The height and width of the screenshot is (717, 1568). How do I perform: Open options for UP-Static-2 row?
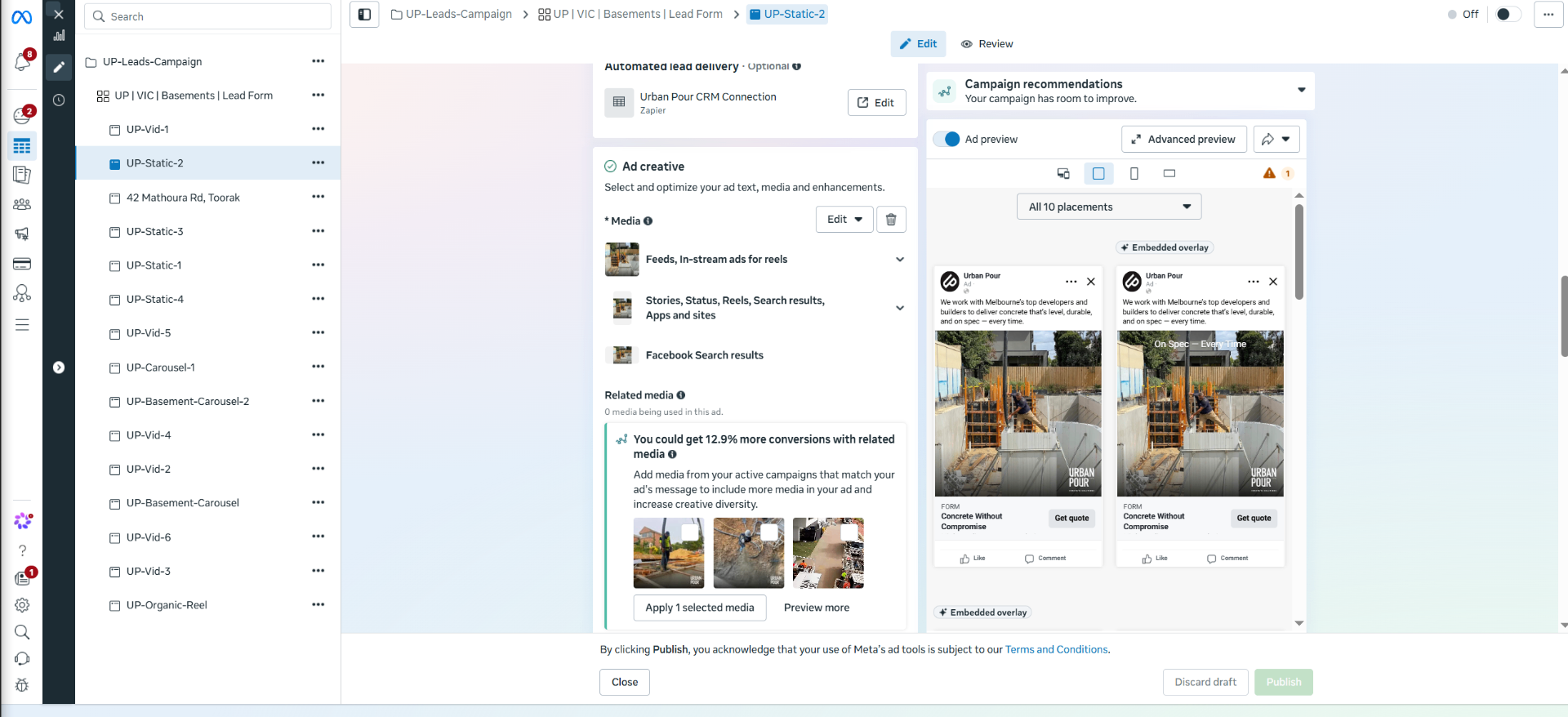point(318,163)
